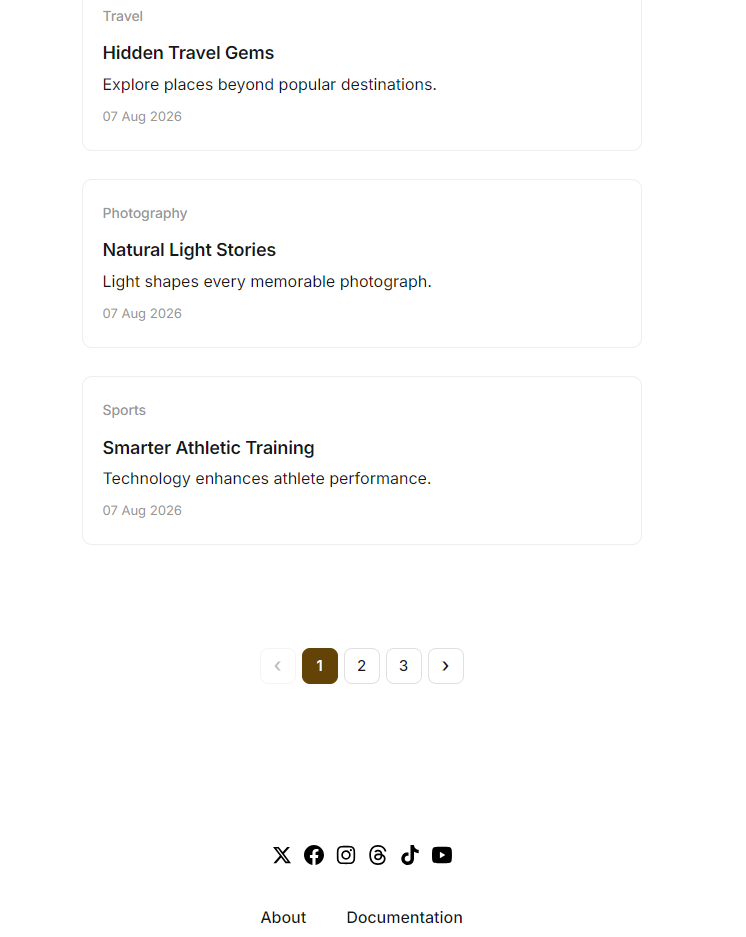Click the Photography category label

point(145,213)
